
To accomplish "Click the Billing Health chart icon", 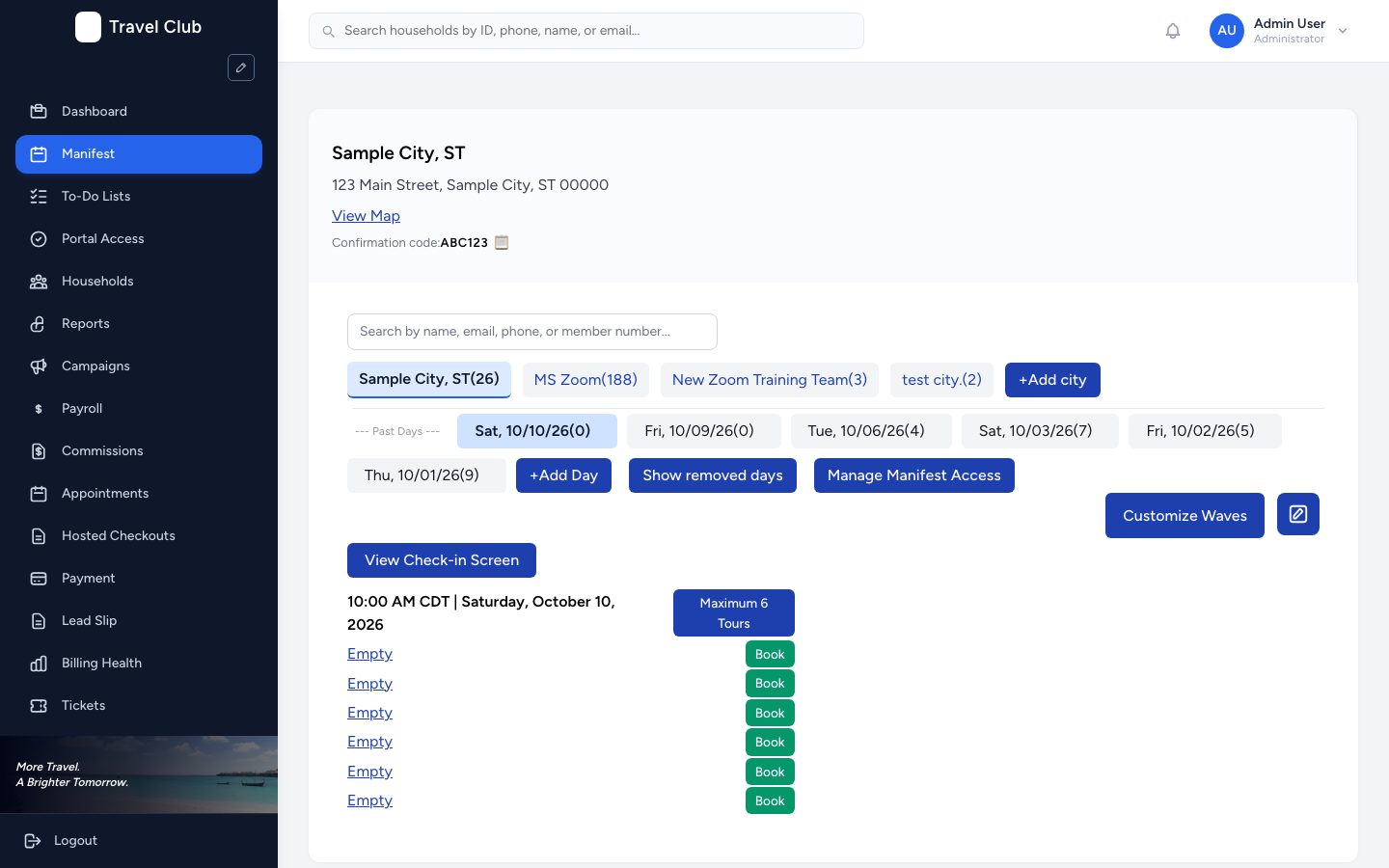I will click(39, 663).
